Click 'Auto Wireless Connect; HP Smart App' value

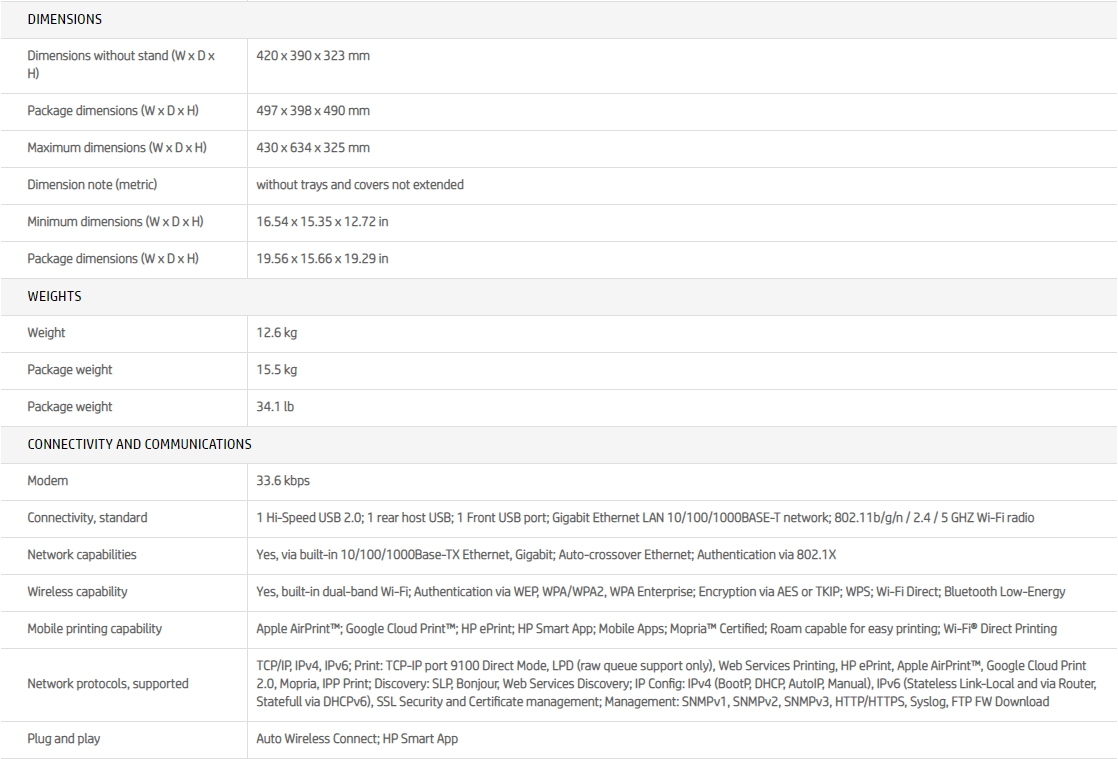[x=357, y=739]
